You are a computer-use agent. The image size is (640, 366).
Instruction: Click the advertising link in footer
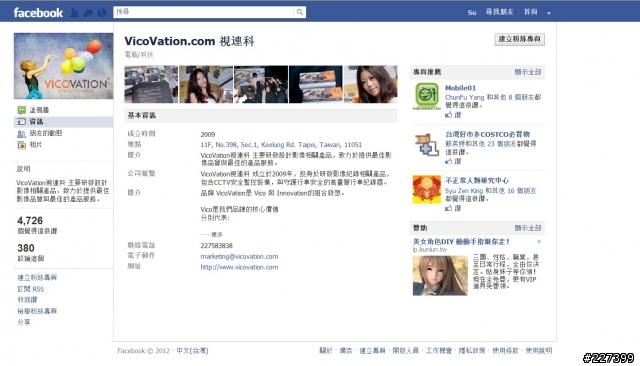(346, 350)
